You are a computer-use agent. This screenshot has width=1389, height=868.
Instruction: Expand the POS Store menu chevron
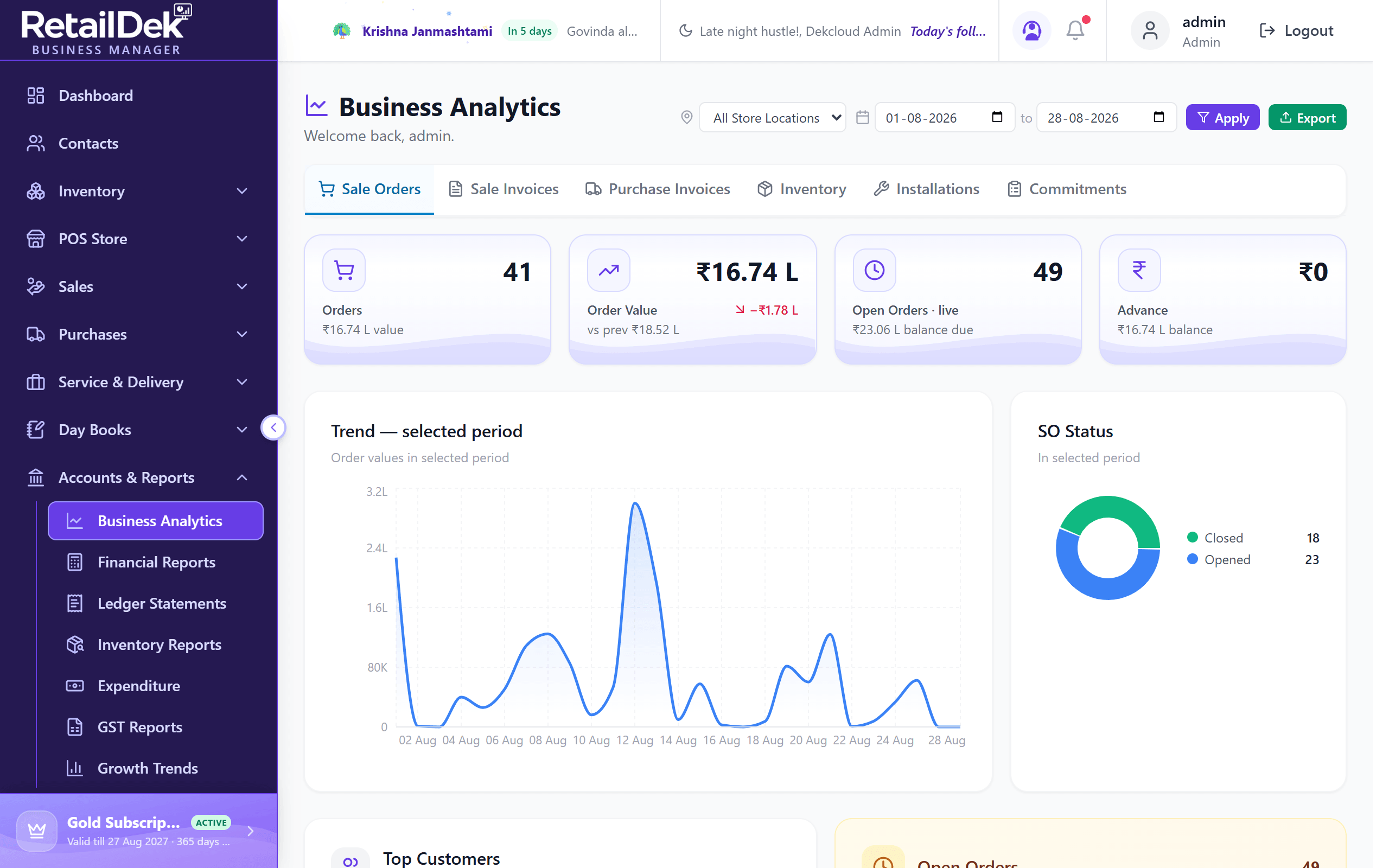tap(242, 238)
